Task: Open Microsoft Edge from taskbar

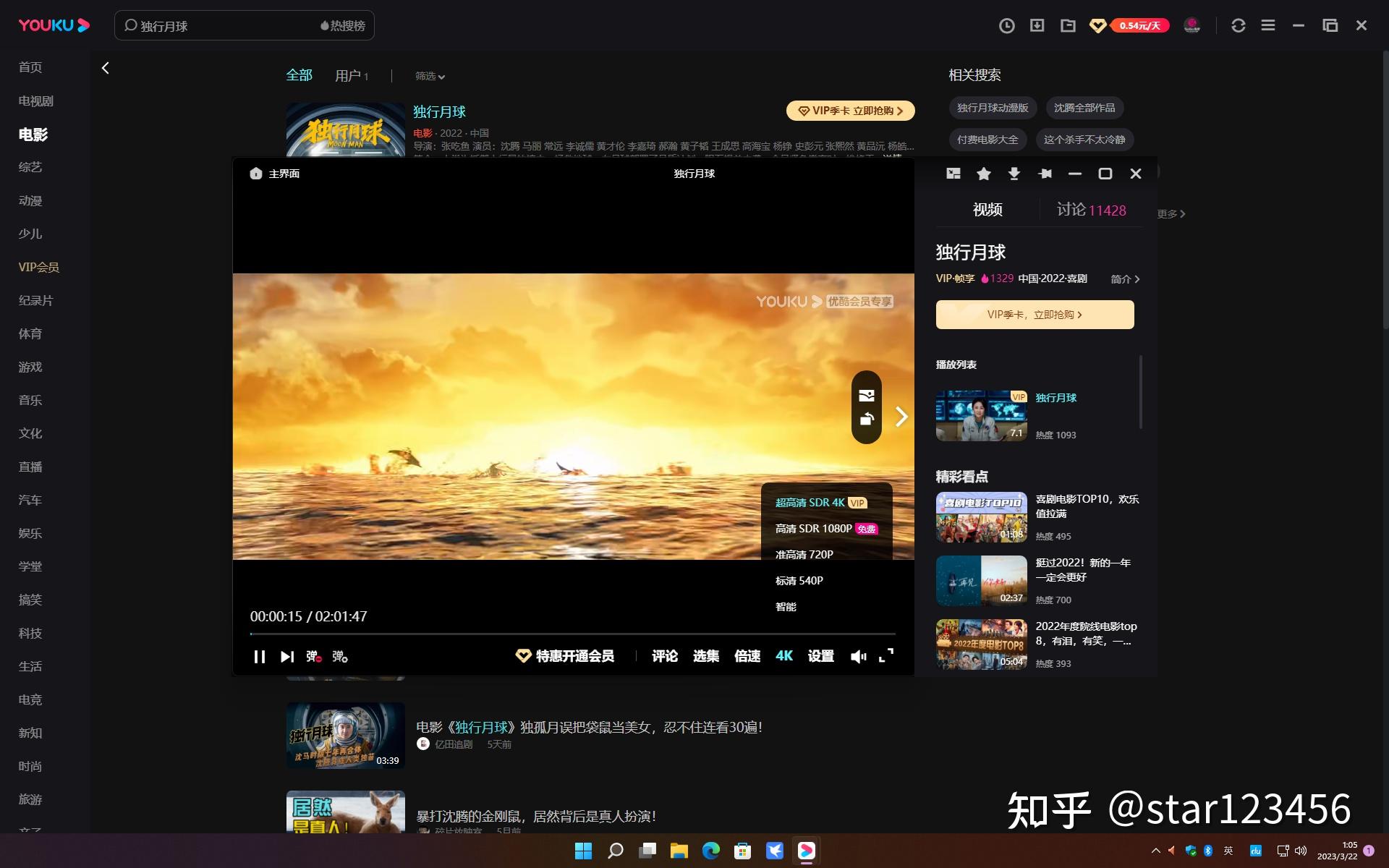Action: tap(710, 851)
